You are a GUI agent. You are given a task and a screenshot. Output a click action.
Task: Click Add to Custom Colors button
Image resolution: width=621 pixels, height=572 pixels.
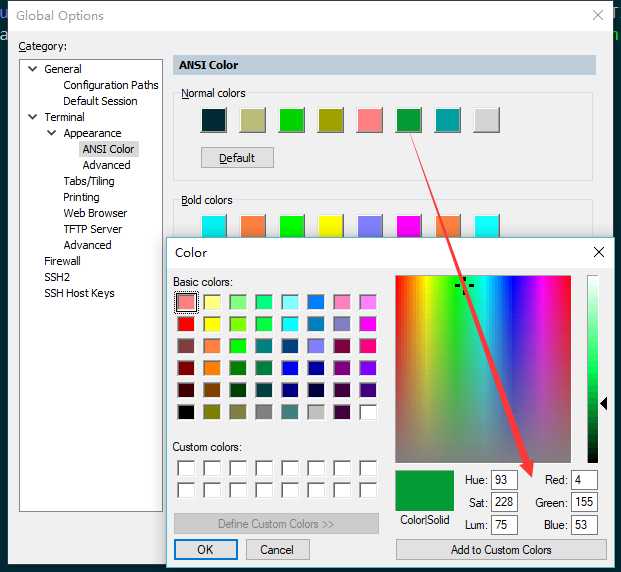(x=501, y=549)
